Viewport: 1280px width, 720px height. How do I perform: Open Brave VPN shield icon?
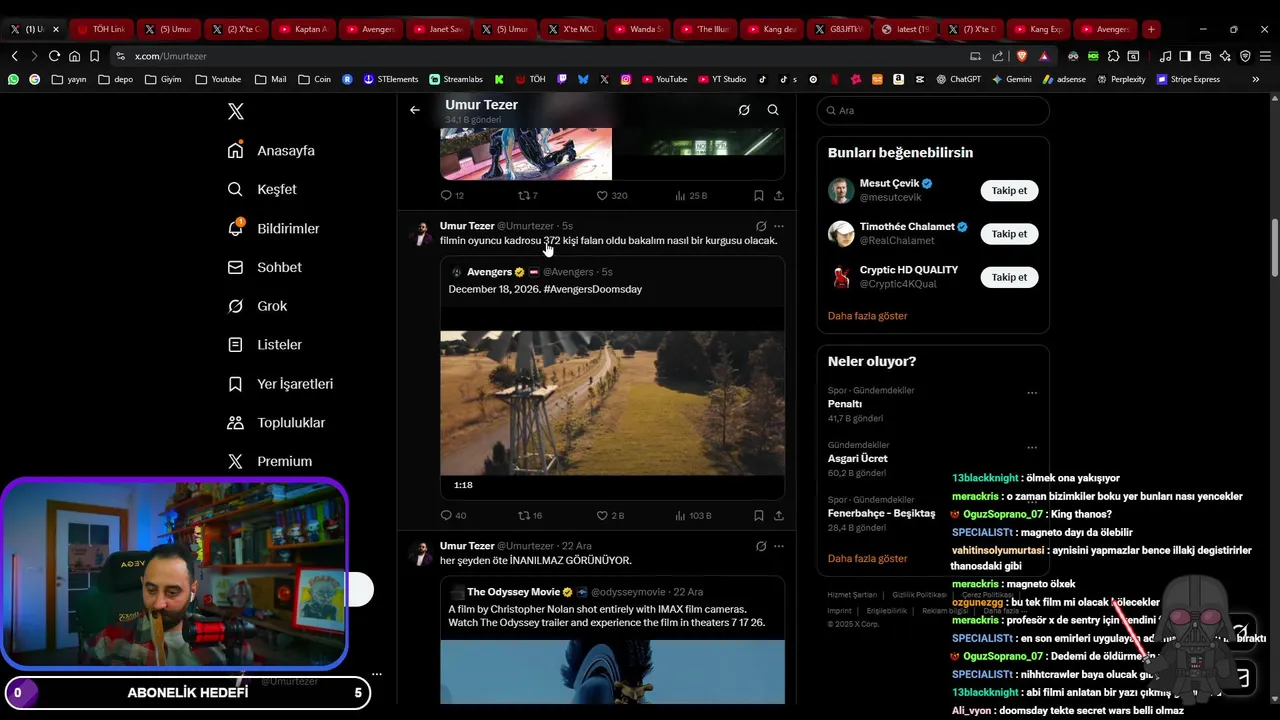pos(1245,56)
